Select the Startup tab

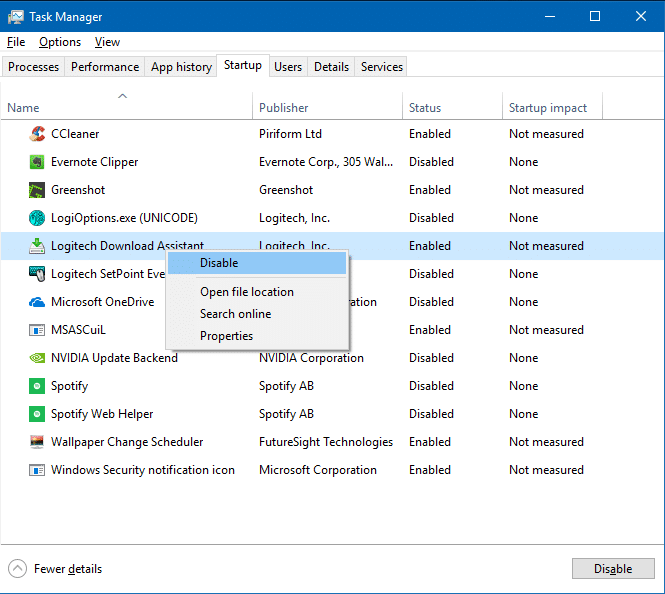point(243,65)
